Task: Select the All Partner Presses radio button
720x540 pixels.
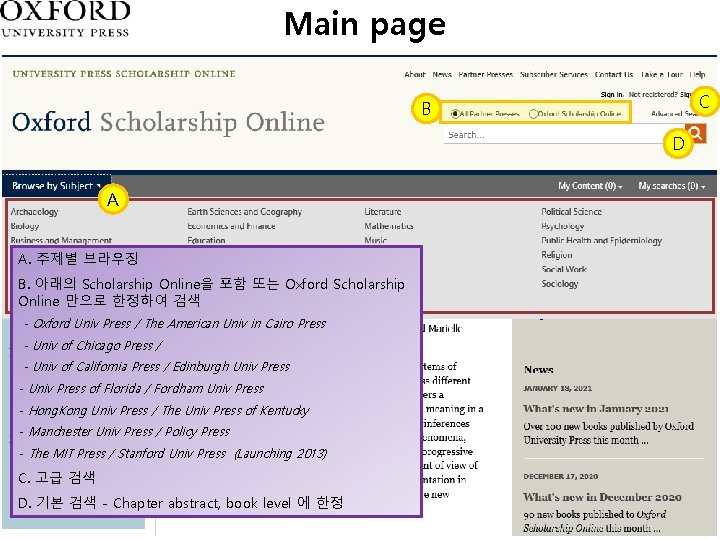Action: (x=455, y=113)
